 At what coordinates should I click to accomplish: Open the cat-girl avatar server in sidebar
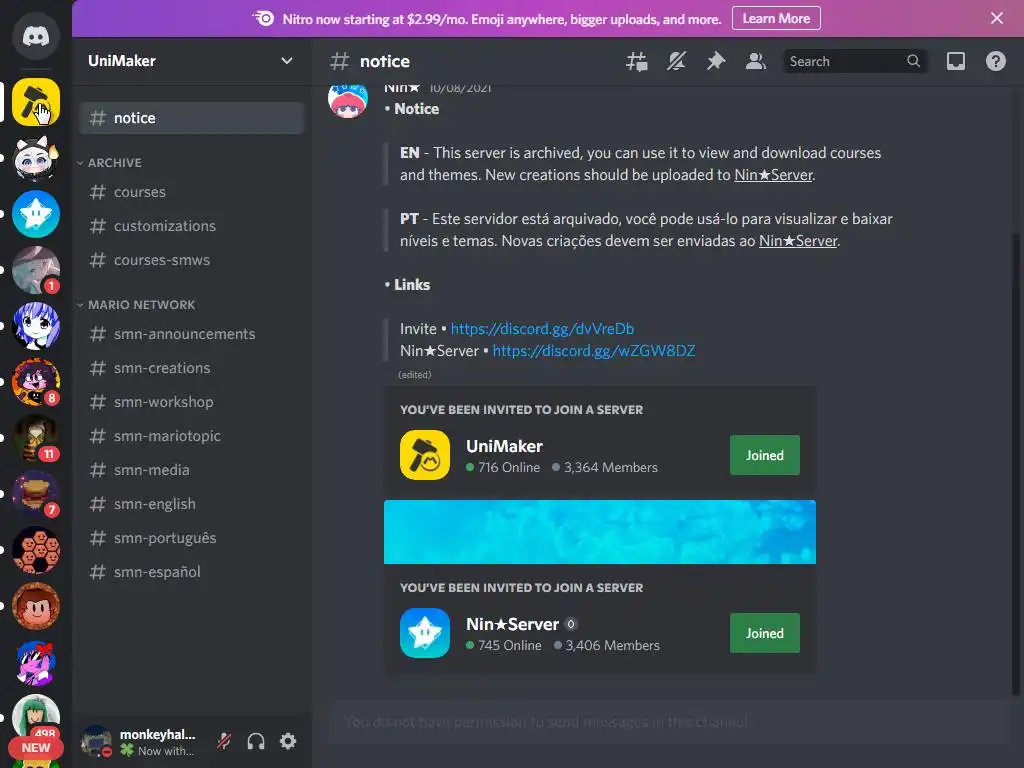(x=36, y=158)
